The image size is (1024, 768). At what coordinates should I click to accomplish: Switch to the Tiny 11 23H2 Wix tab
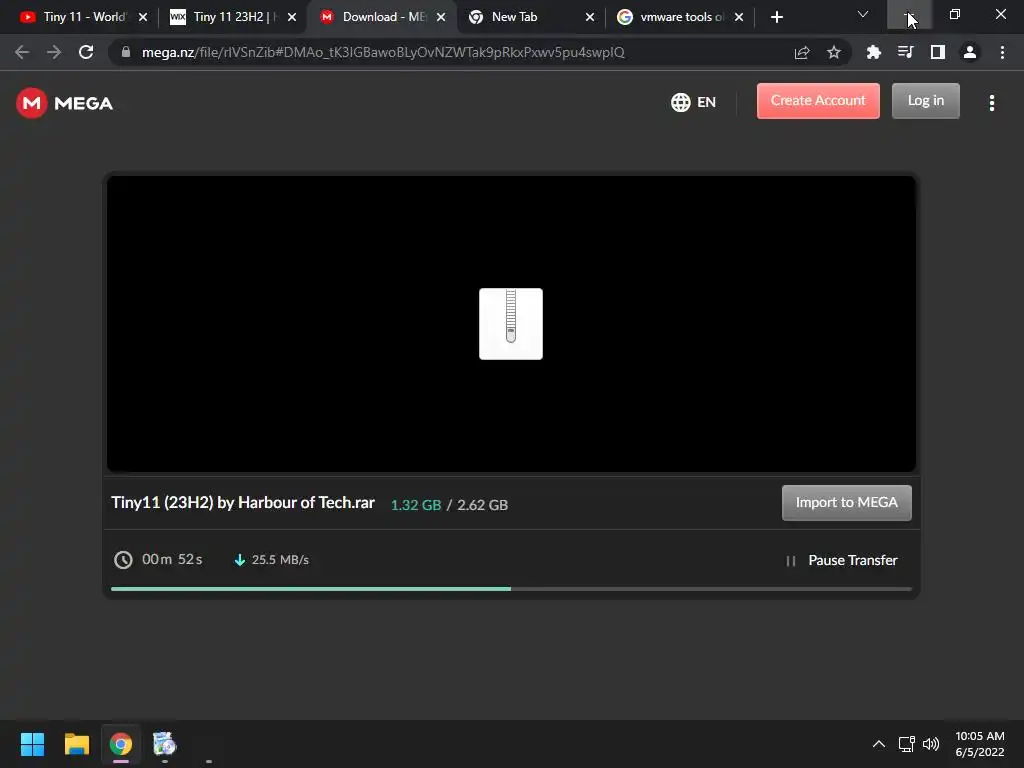point(232,17)
